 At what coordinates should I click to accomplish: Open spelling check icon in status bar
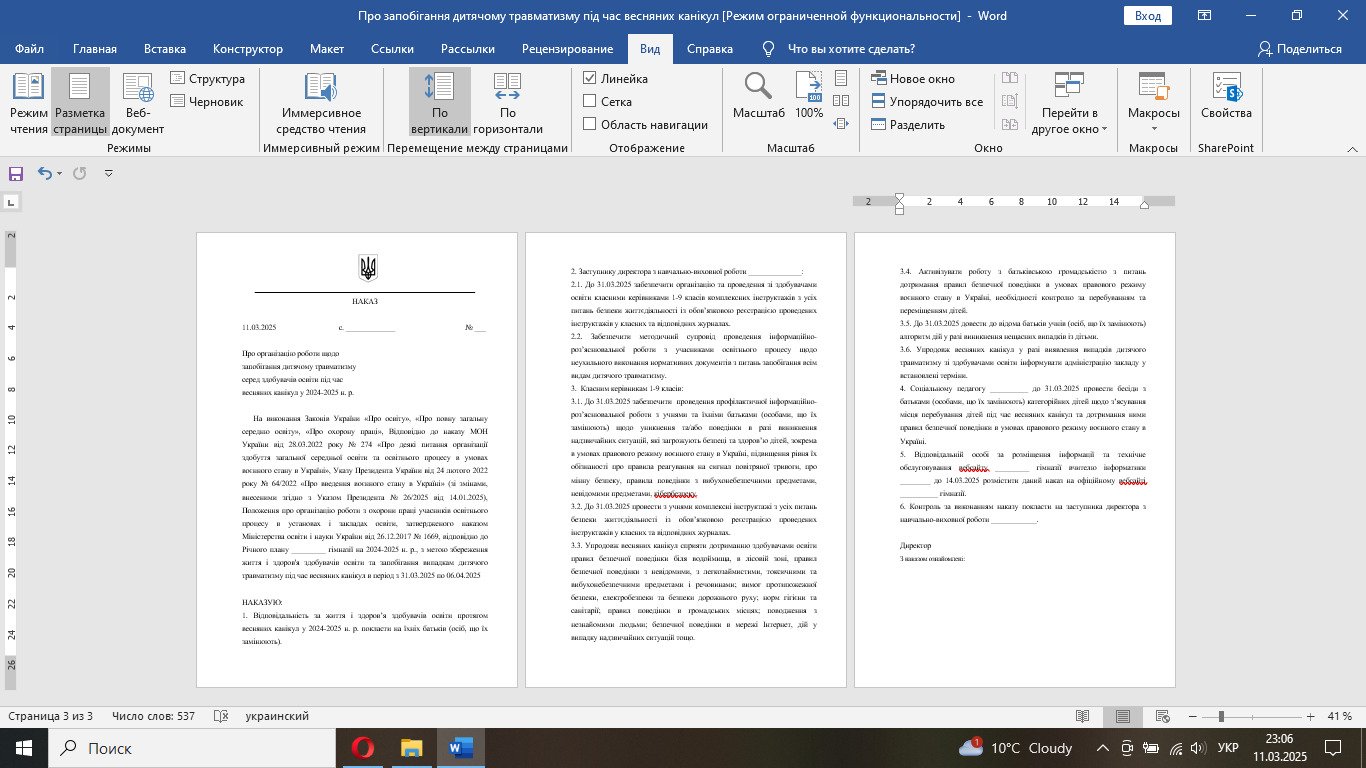coord(221,717)
